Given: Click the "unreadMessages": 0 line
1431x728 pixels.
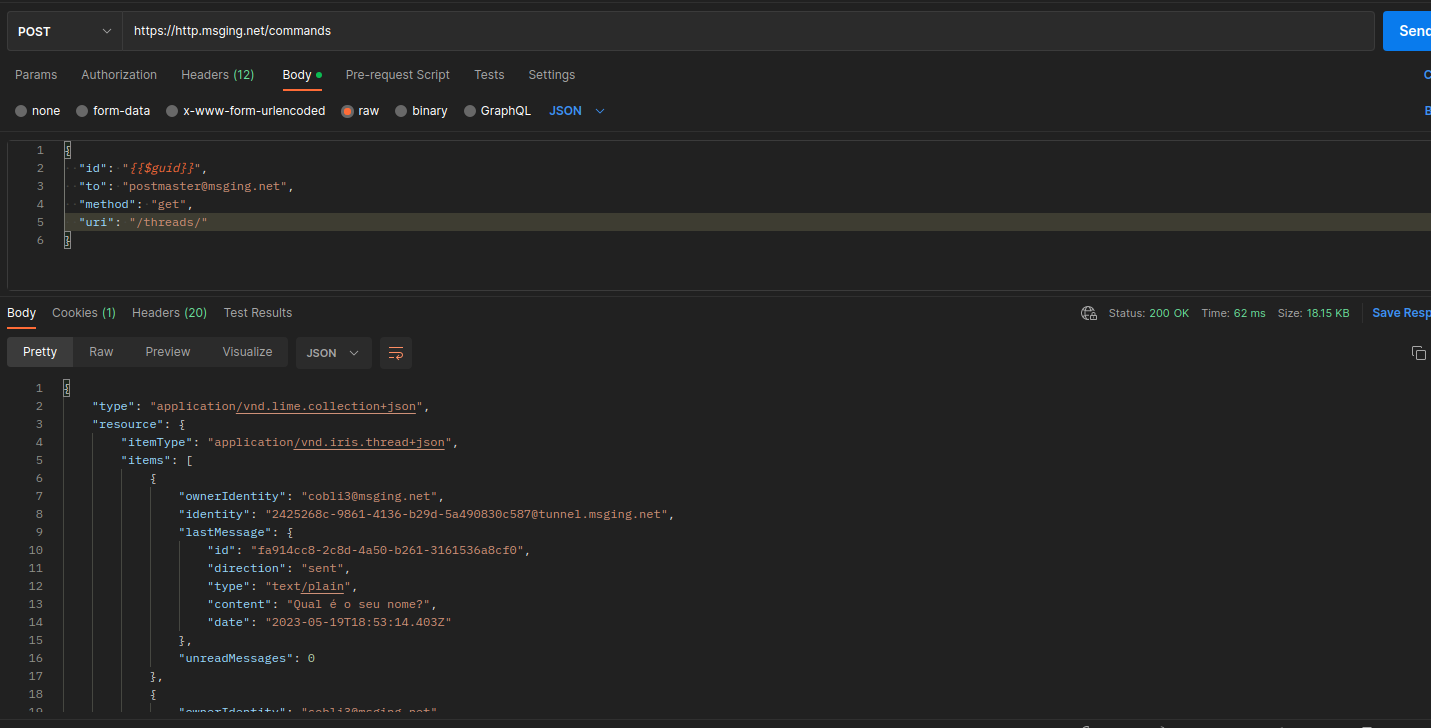Looking at the screenshot, I should pyautogui.click(x=247, y=658).
